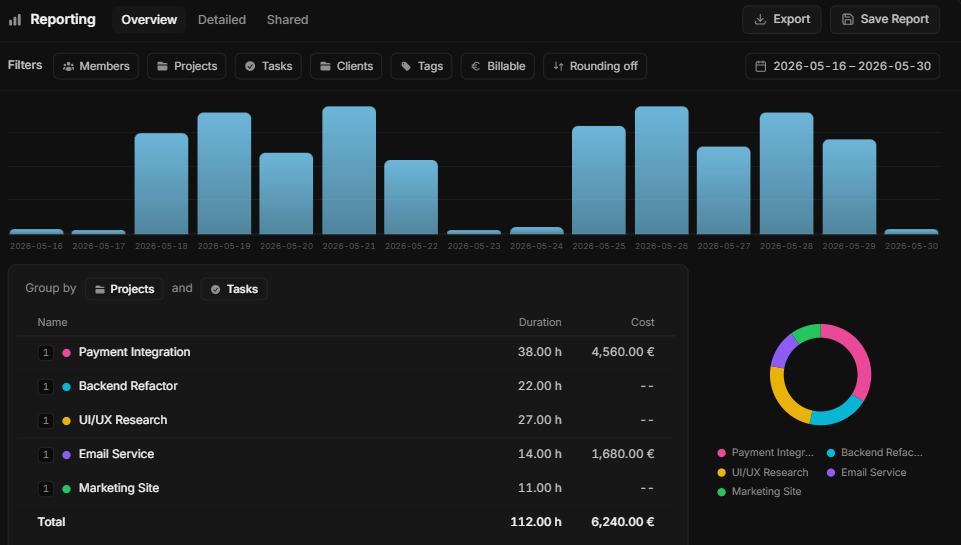The width and height of the screenshot is (961, 545).
Task: Click the Email Service legend entry
Action: pos(867,472)
